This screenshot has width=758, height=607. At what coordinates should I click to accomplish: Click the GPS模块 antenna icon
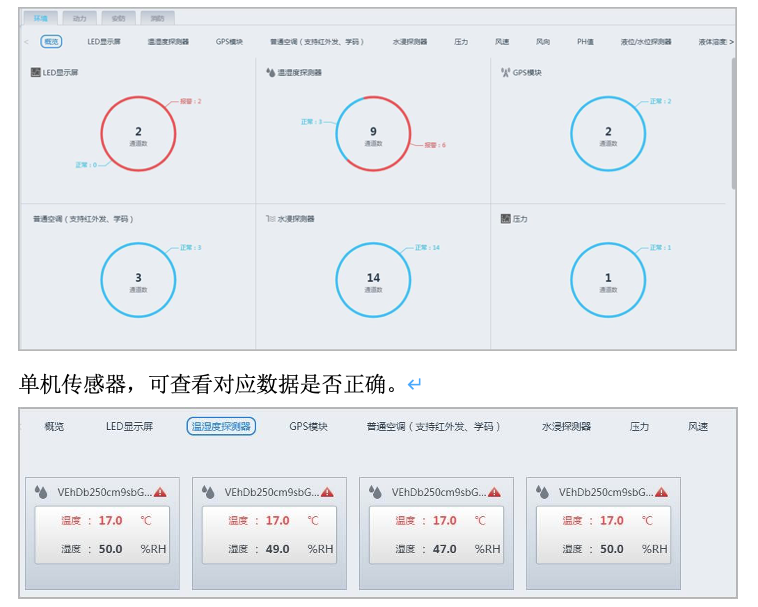pos(506,73)
